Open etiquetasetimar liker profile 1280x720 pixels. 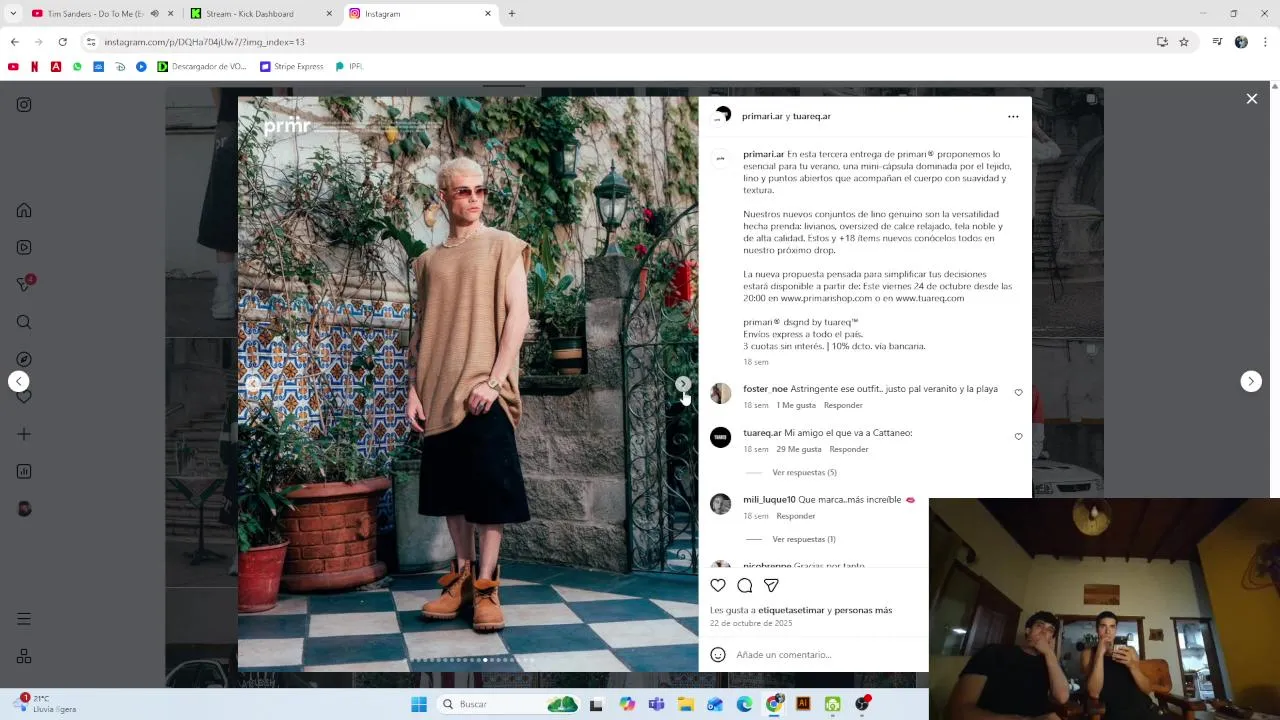coord(791,610)
